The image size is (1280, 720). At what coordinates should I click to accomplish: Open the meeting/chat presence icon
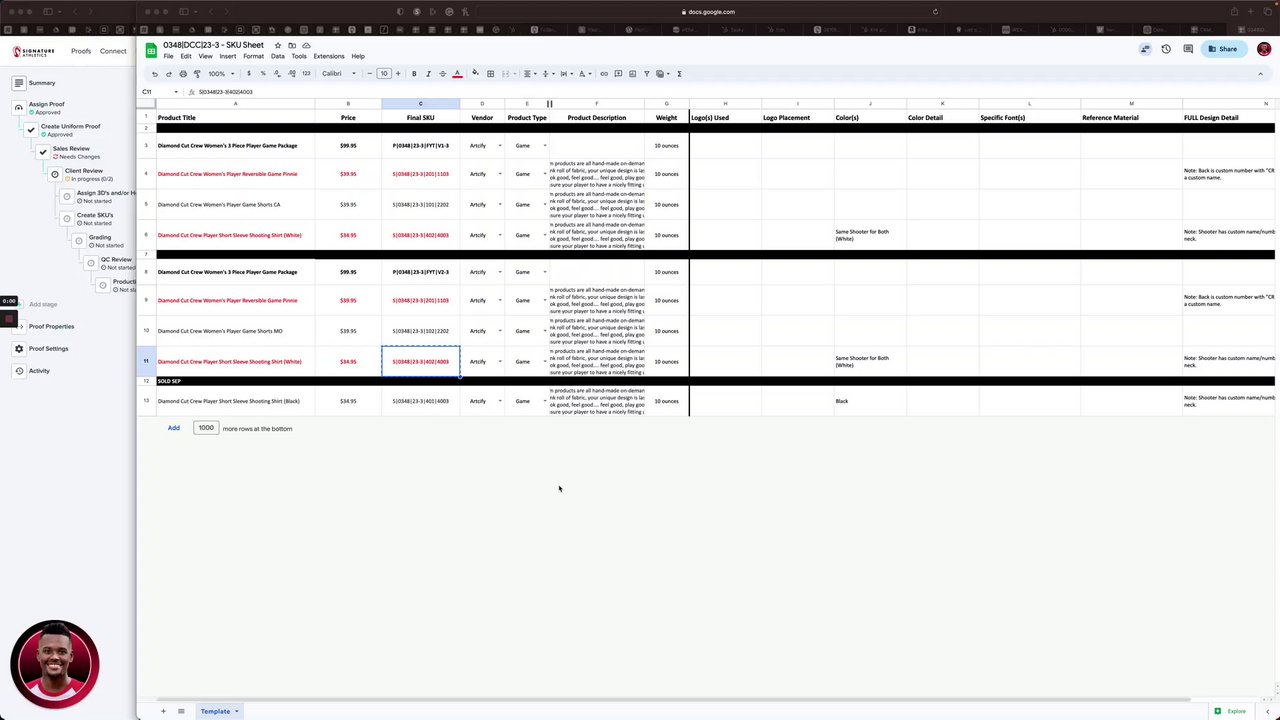pos(1145,49)
